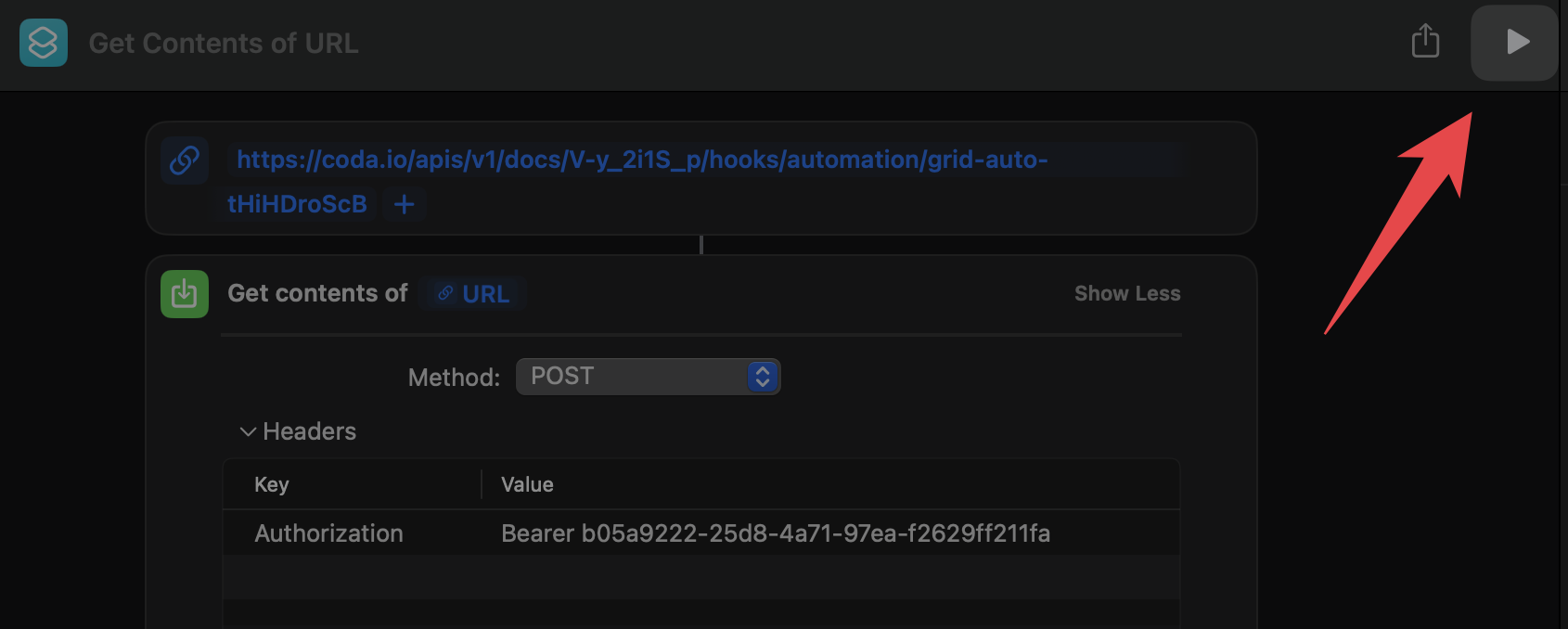Open the share menu icon

pos(1425,42)
